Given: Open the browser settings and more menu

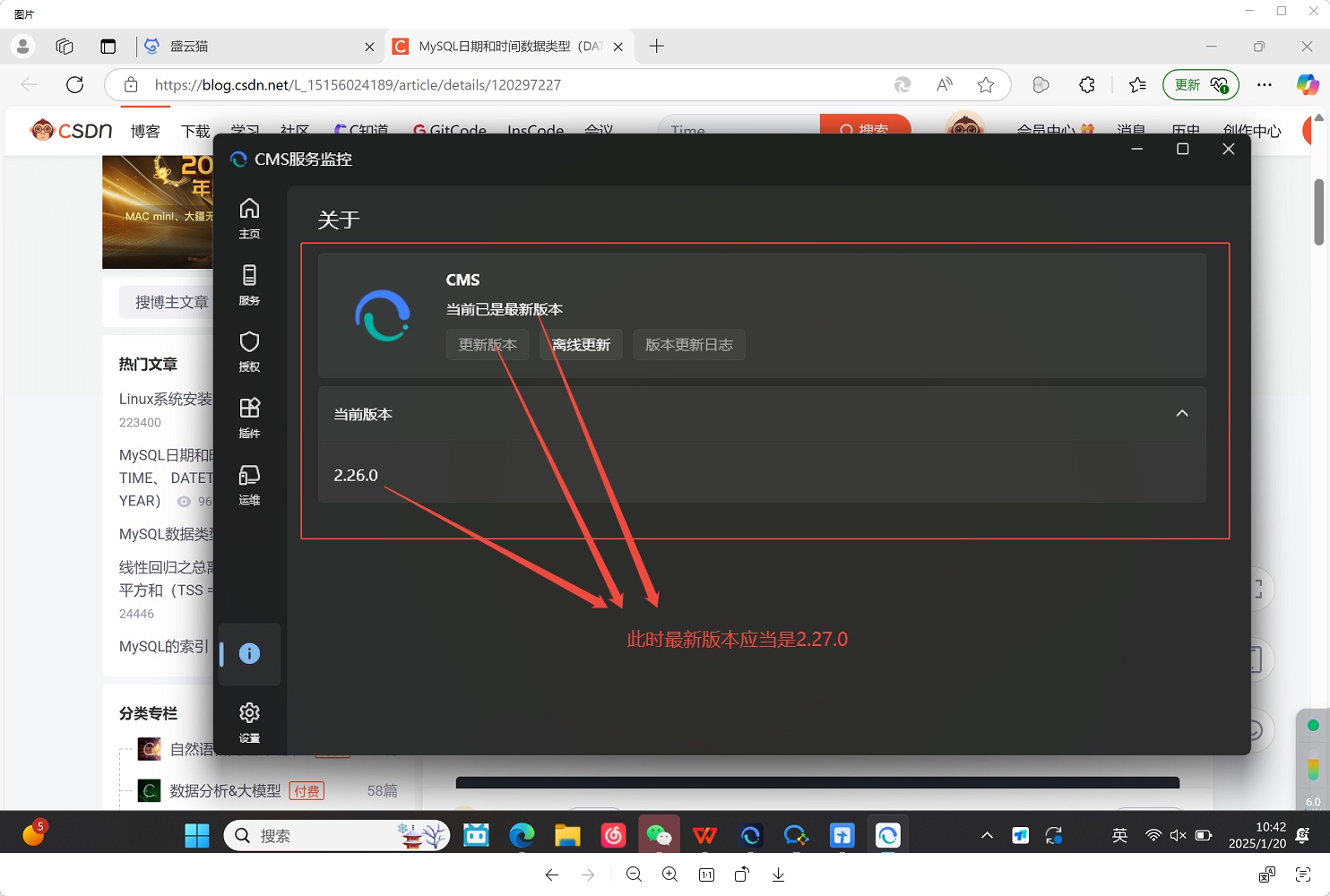Looking at the screenshot, I should coord(1265,84).
